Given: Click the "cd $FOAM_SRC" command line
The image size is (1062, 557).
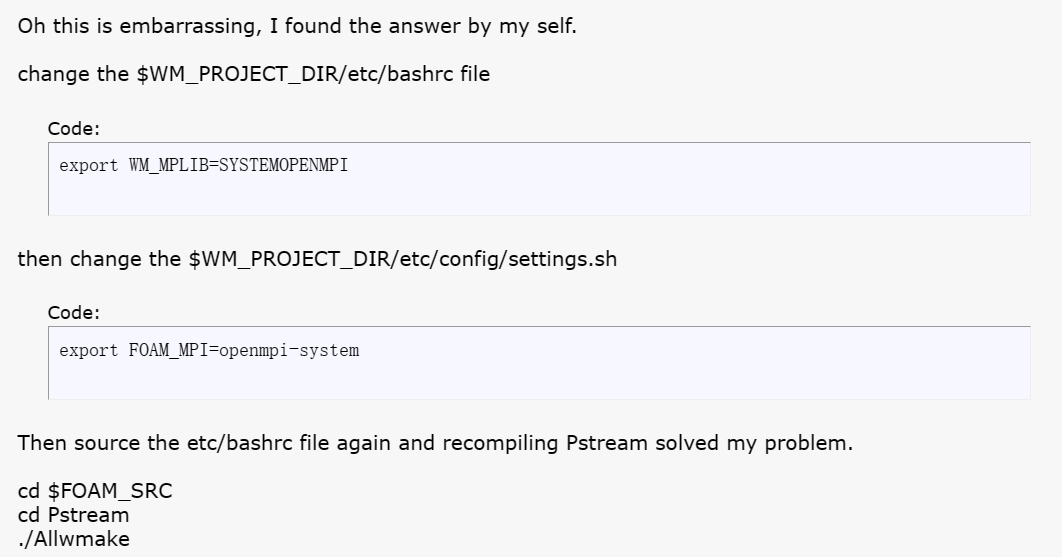Looking at the screenshot, I should [x=95, y=491].
